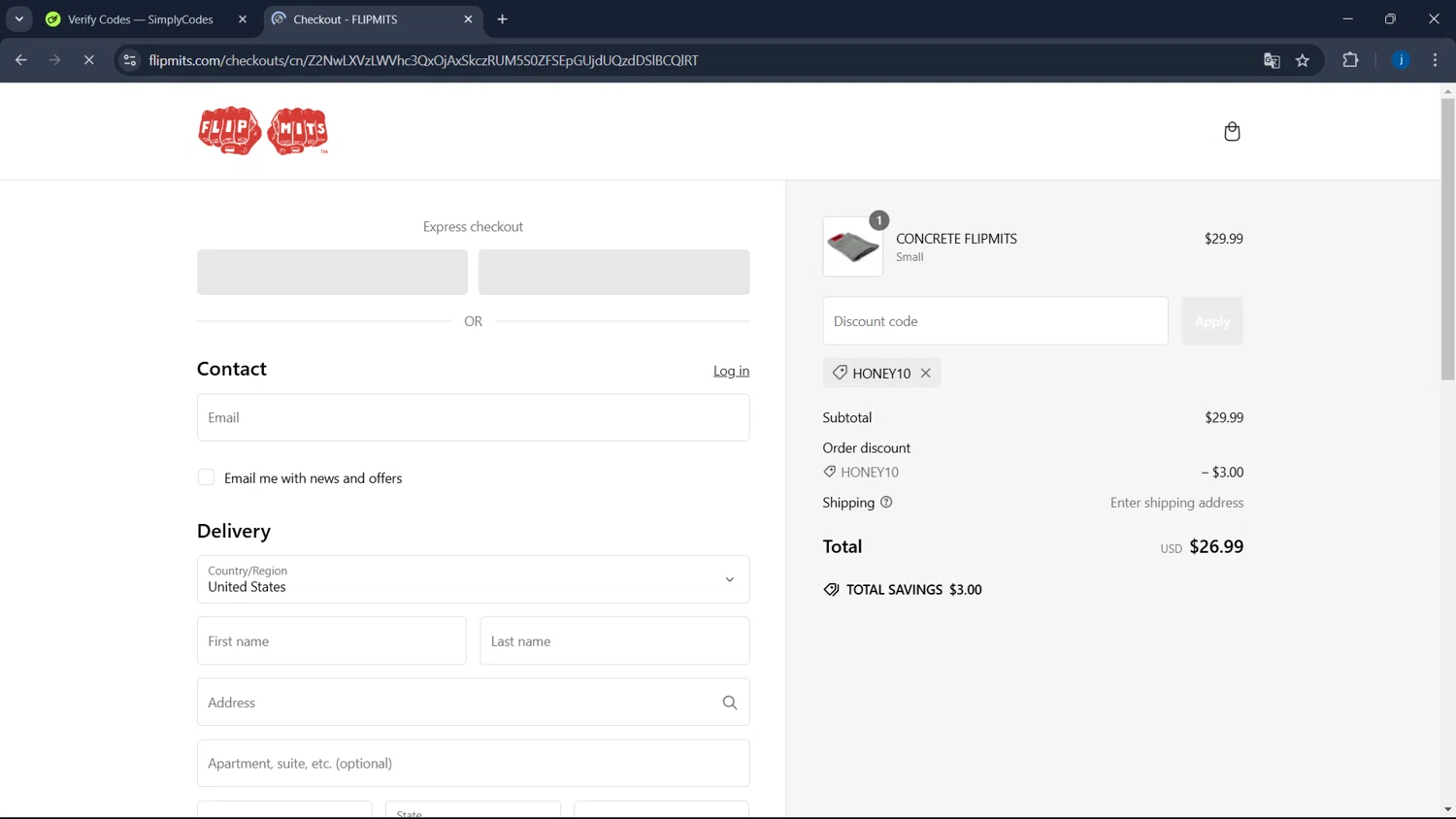Open the shopping bag cart icon
Image resolution: width=1456 pixels, height=819 pixels.
pyautogui.click(x=1232, y=131)
